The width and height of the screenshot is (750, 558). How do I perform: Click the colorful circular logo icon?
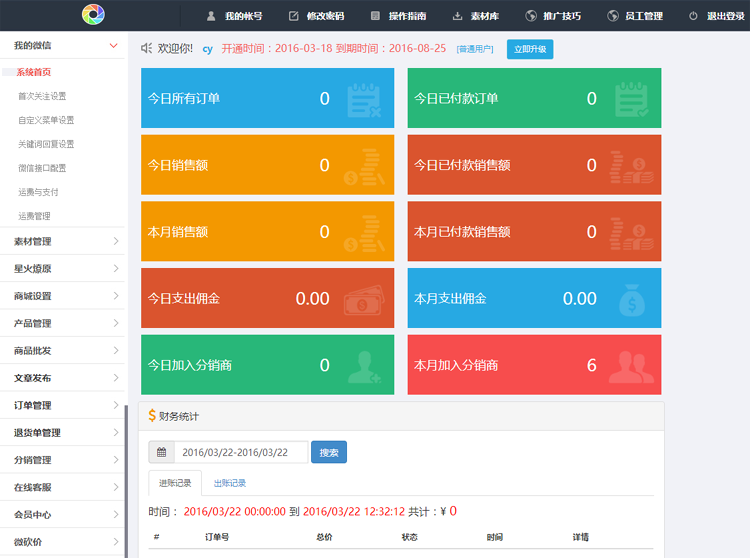point(93,15)
